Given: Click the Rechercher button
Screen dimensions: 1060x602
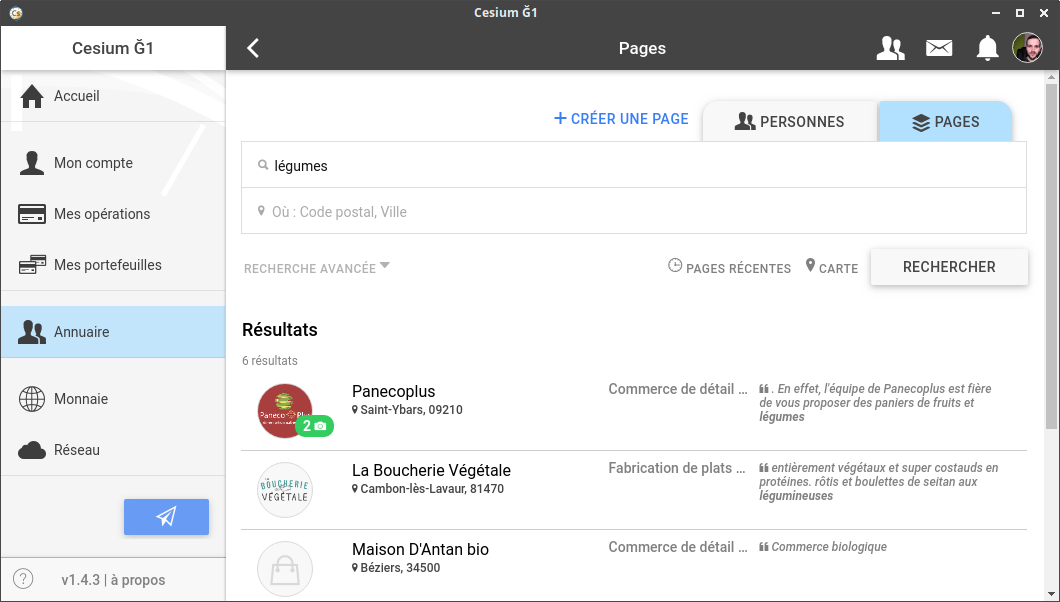Looking at the screenshot, I should pos(949,267).
